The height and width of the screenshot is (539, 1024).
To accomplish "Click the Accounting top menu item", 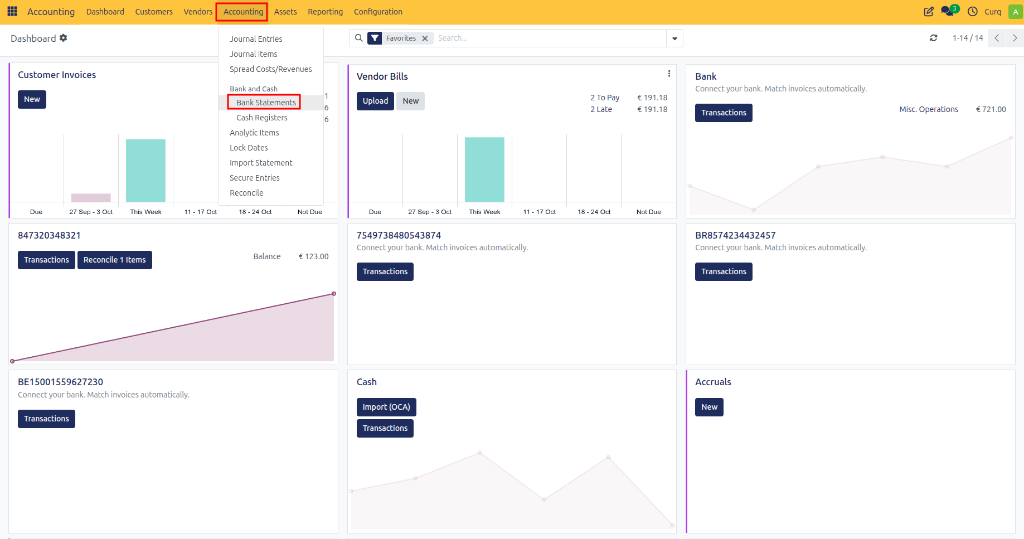I will [x=243, y=12].
